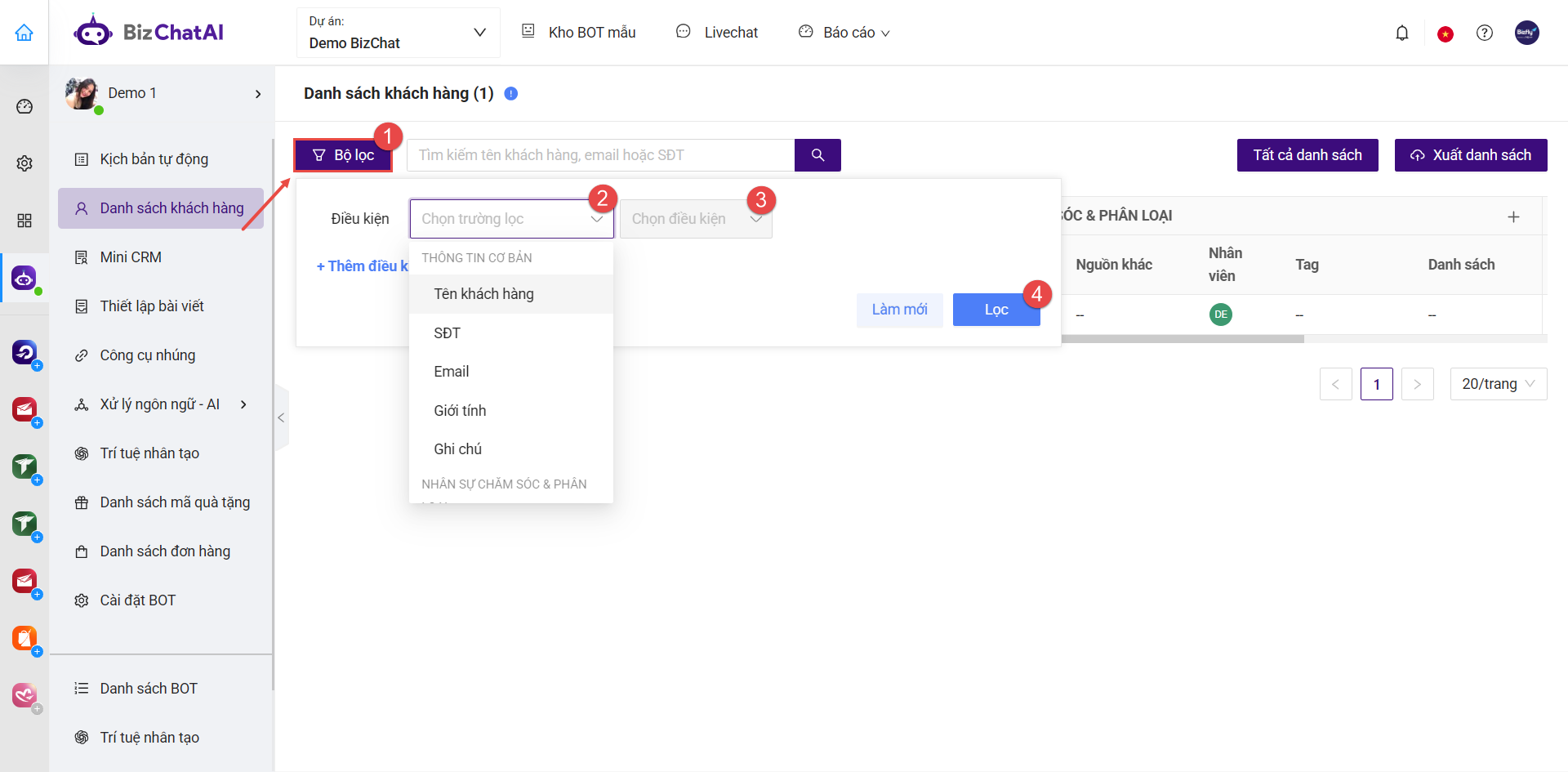Screen dimensions: 1568x772
Task: Open the dashboard gauge icon in left rail
Action: tap(24, 107)
